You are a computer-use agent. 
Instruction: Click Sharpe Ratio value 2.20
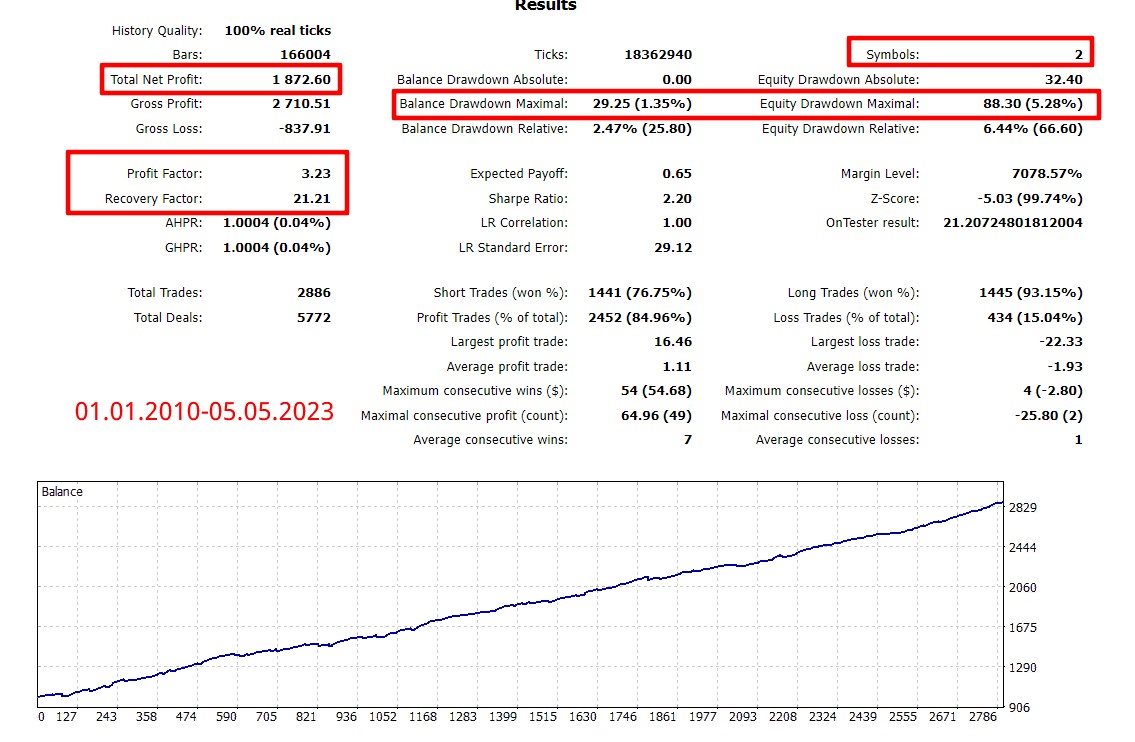click(x=677, y=198)
